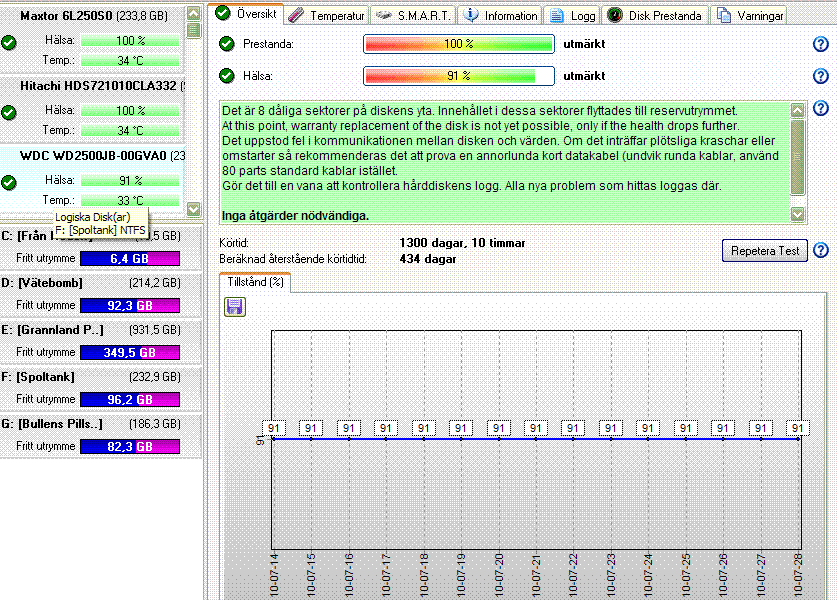The image size is (837, 600).
Task: Click E: drive 349,5 GB free space bar
Action: click(x=130, y=353)
